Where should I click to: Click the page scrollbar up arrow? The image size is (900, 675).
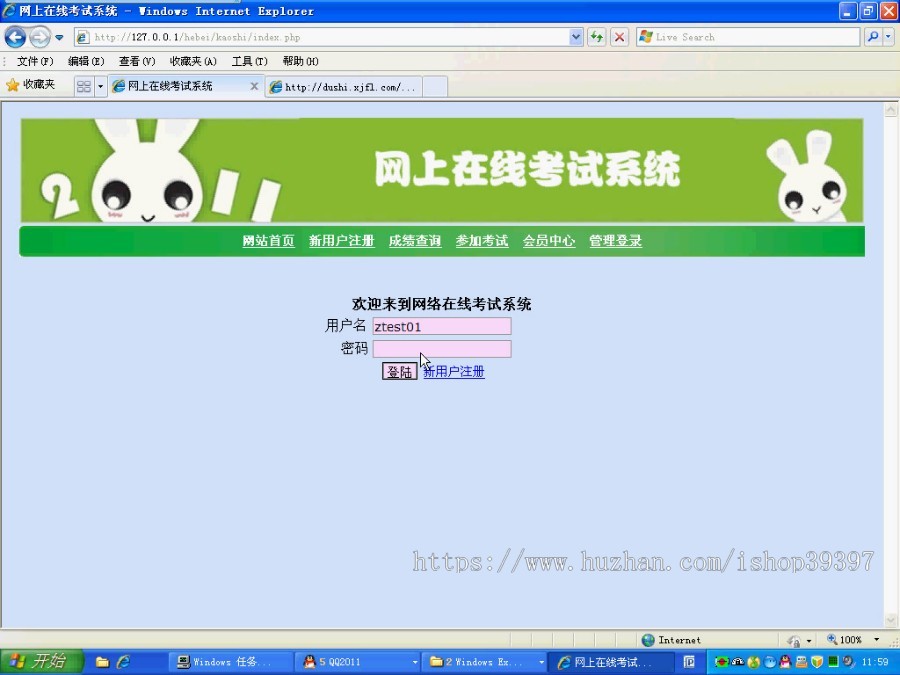[891, 109]
